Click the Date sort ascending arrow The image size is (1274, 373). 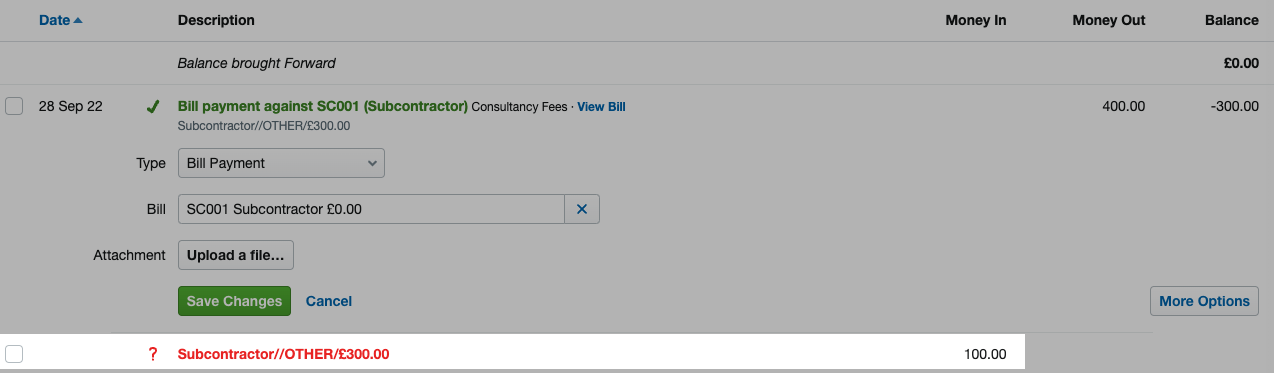(78, 20)
